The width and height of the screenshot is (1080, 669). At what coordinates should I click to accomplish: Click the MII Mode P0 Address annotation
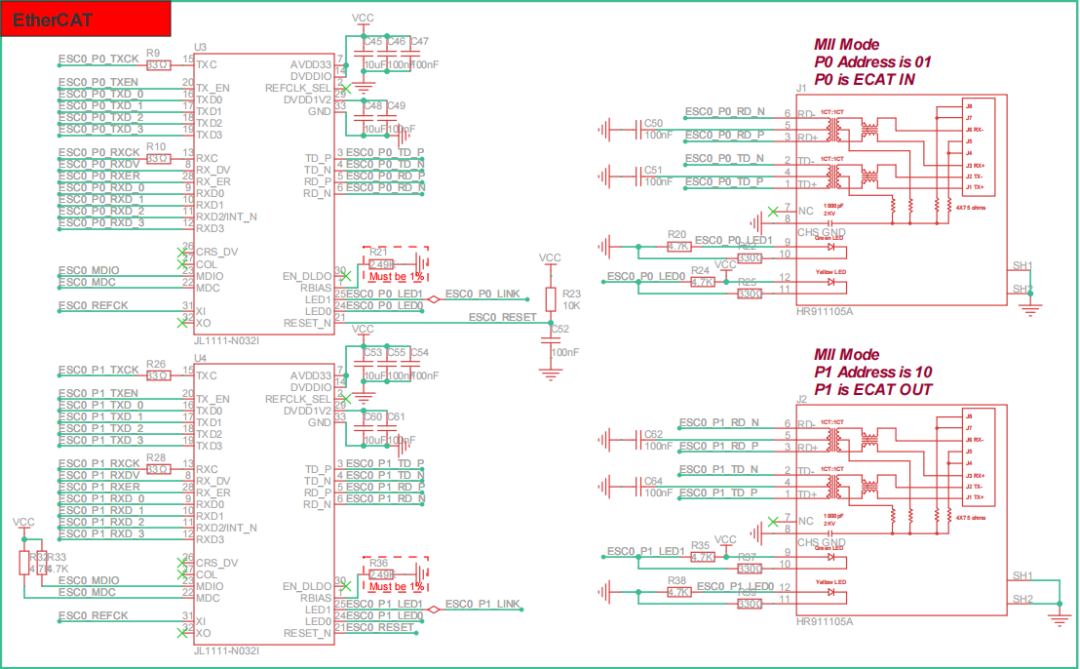pyautogui.click(x=873, y=60)
